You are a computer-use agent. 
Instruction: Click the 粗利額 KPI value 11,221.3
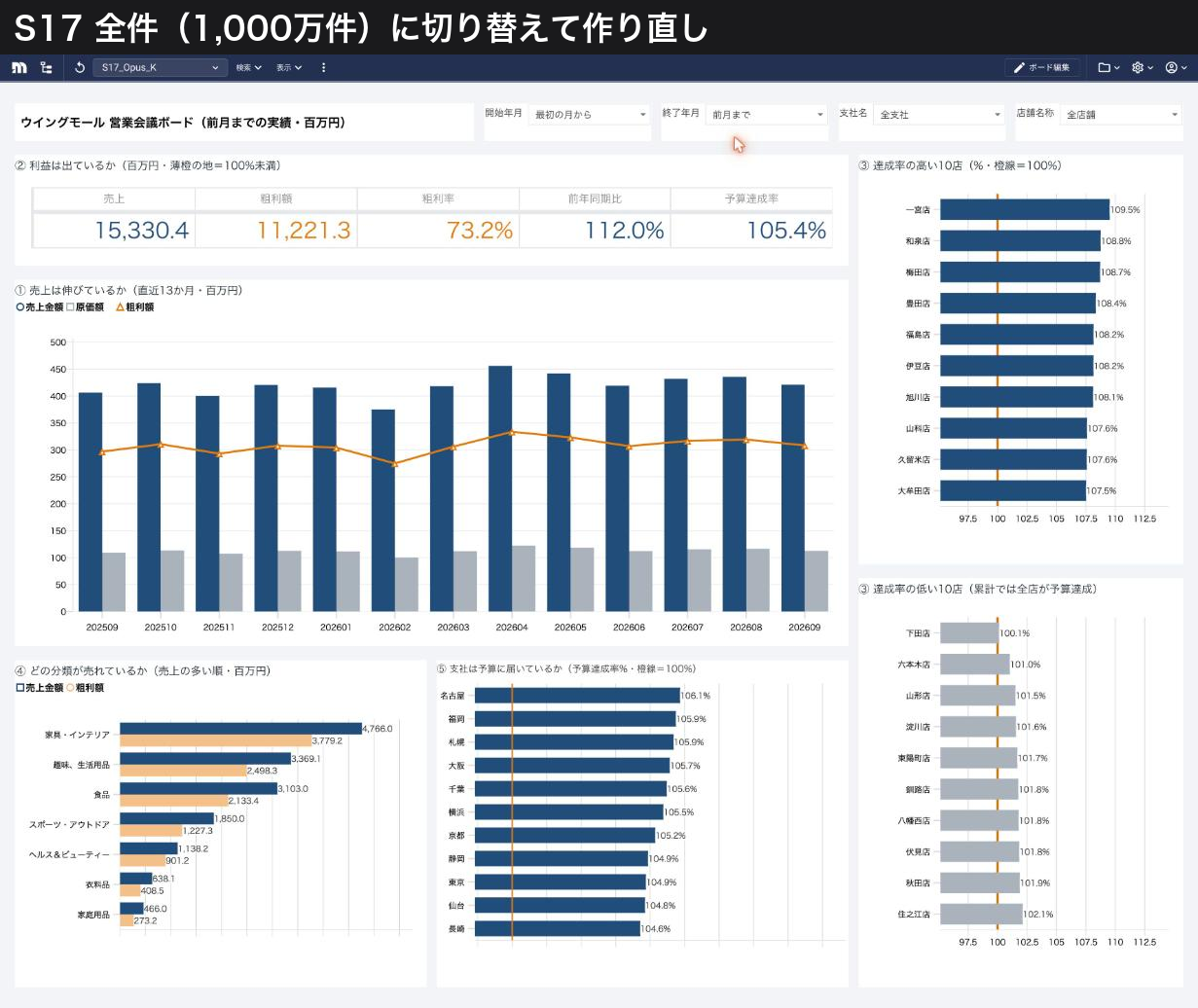pos(304,231)
